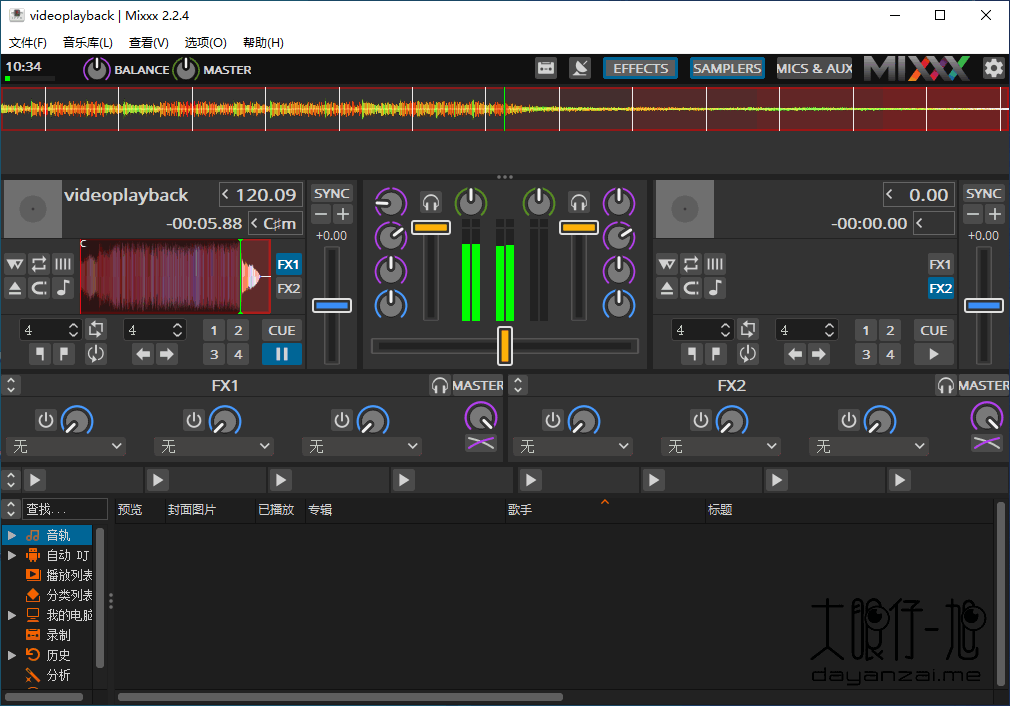Open the Mixxx settings gear icon
Image resolution: width=1010 pixels, height=706 pixels.
[x=994, y=68]
